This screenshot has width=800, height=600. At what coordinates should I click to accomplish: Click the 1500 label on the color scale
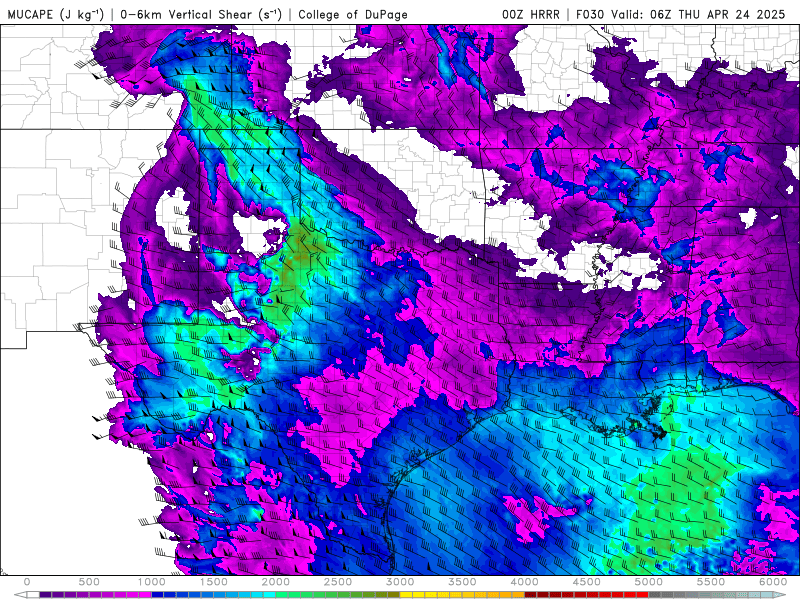213,582
